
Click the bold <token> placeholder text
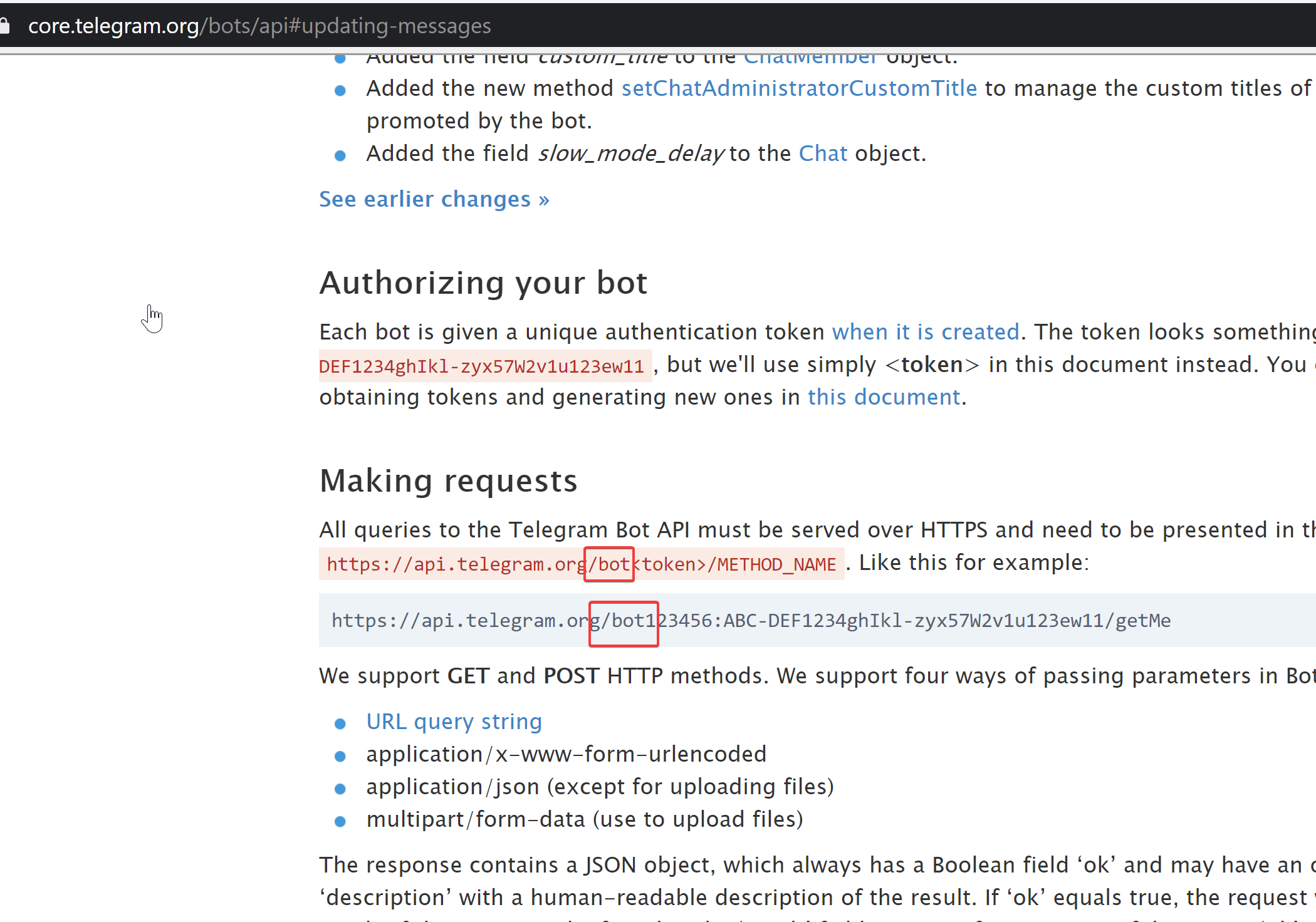click(x=932, y=365)
